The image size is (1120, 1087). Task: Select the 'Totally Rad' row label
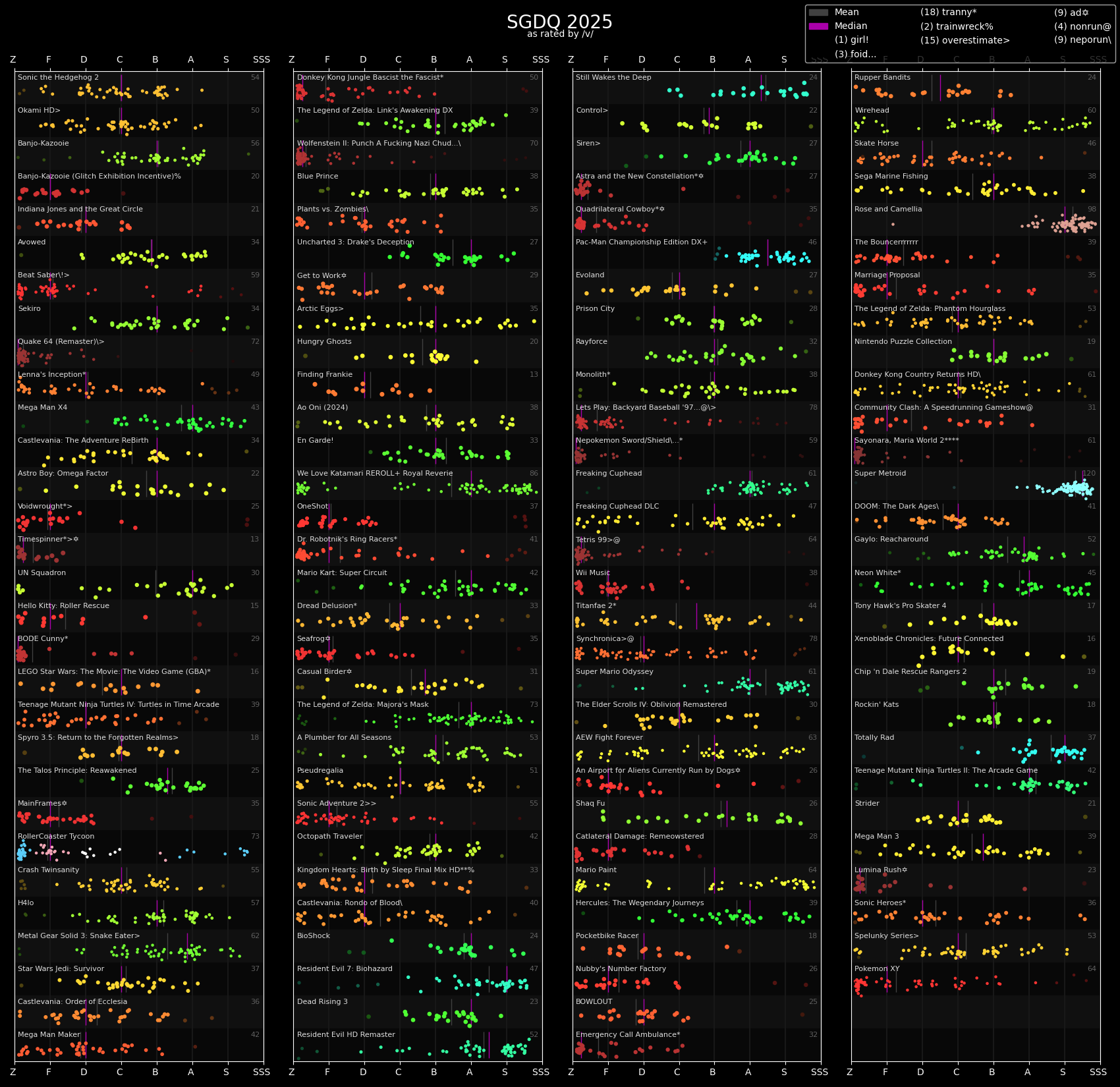coord(874,738)
